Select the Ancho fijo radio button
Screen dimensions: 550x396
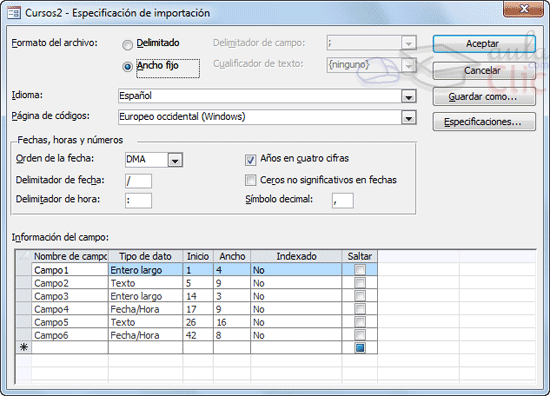(x=127, y=67)
